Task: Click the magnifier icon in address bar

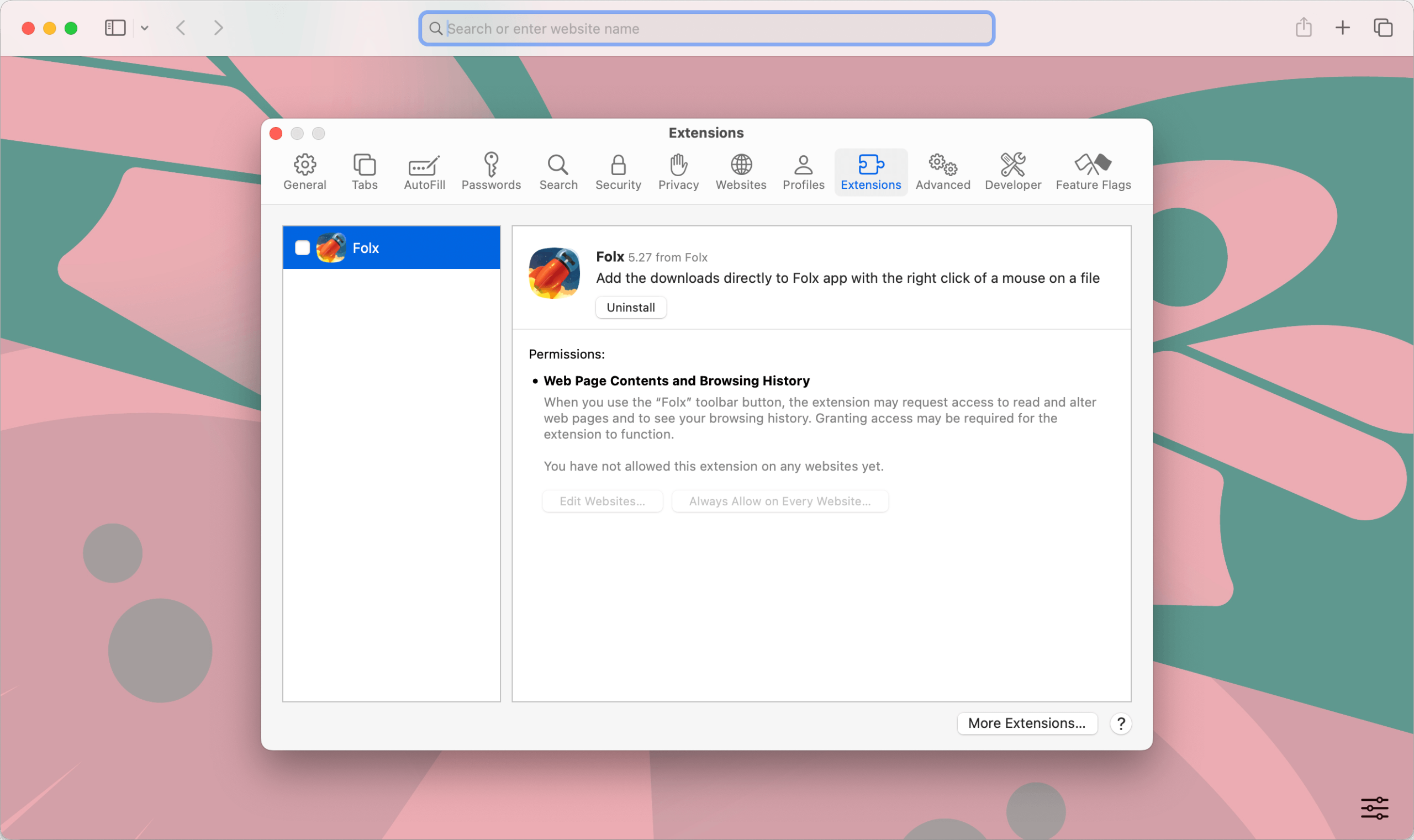Action: 435,28
